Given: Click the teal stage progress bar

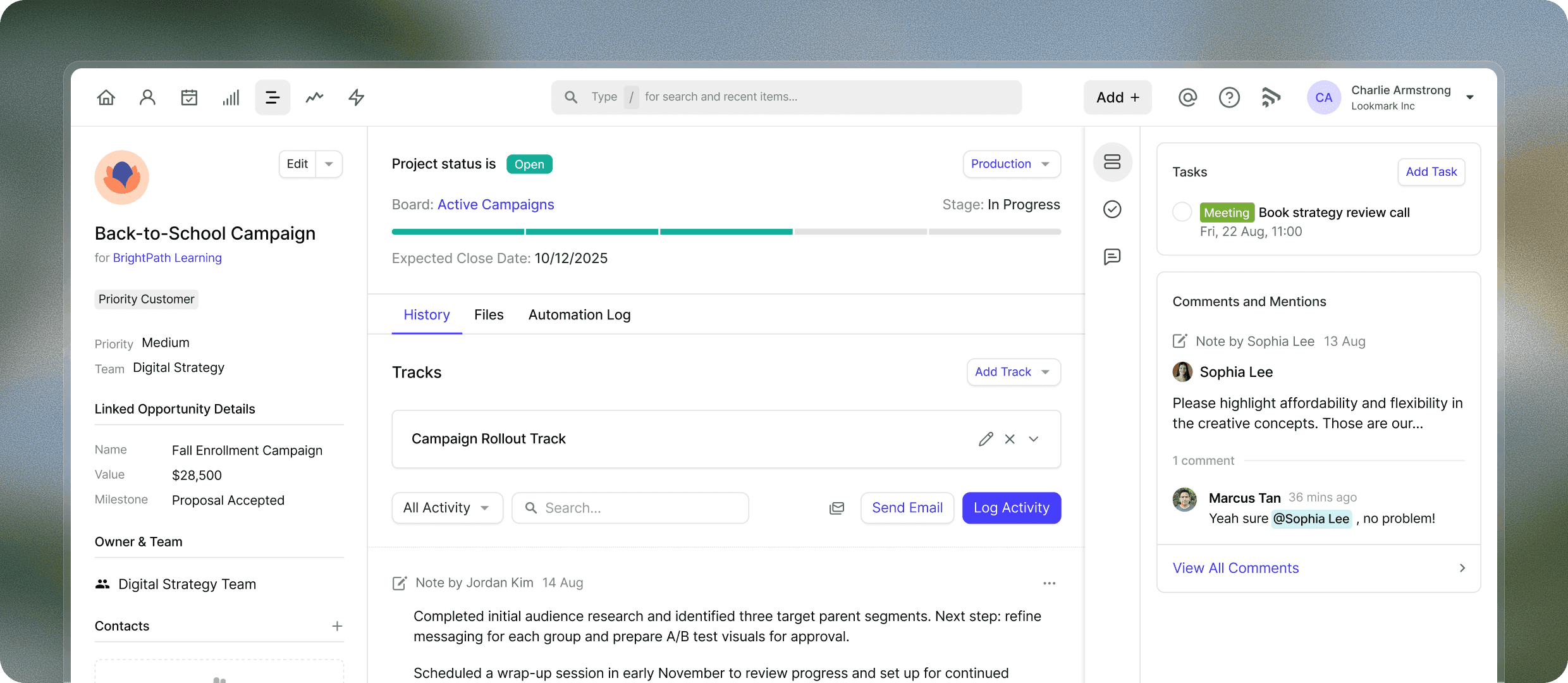Looking at the screenshot, I should (x=591, y=231).
